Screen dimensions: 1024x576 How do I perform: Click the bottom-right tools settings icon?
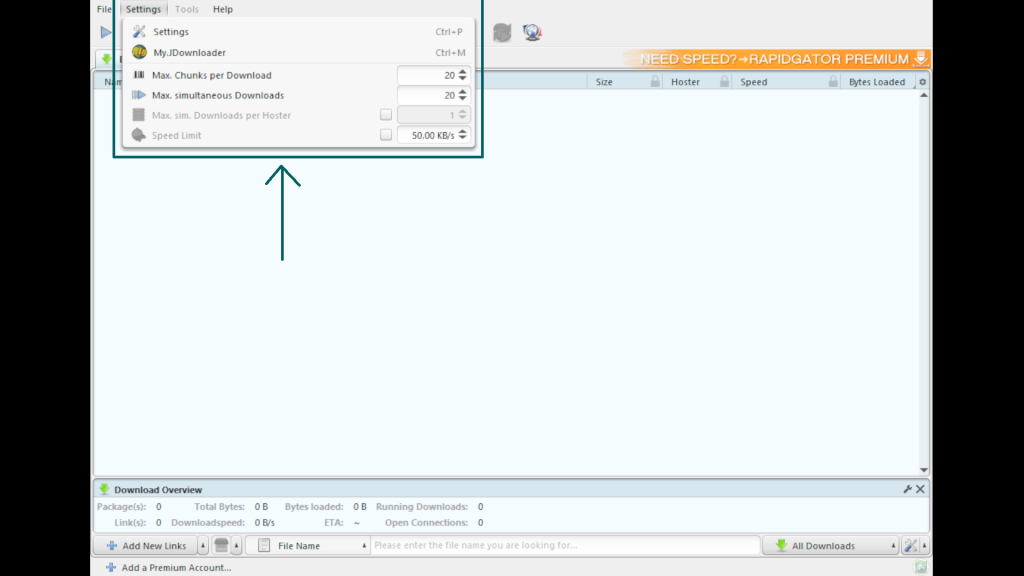910,546
